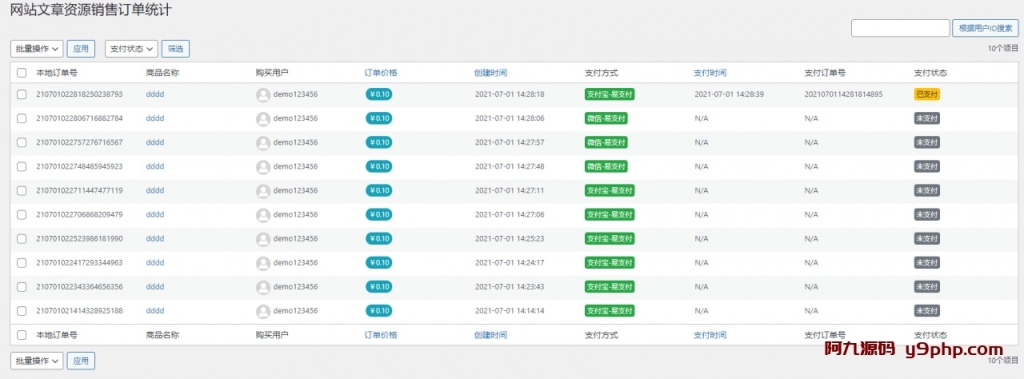Open product link dddd in the 14:27:11 row
Screen dimensions: 1024x379
pyautogui.click(x=155, y=191)
